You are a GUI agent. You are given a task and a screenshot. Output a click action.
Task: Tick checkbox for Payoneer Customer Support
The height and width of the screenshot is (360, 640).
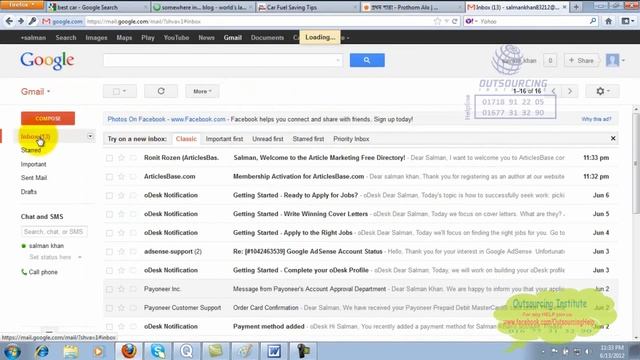[x=109, y=308]
